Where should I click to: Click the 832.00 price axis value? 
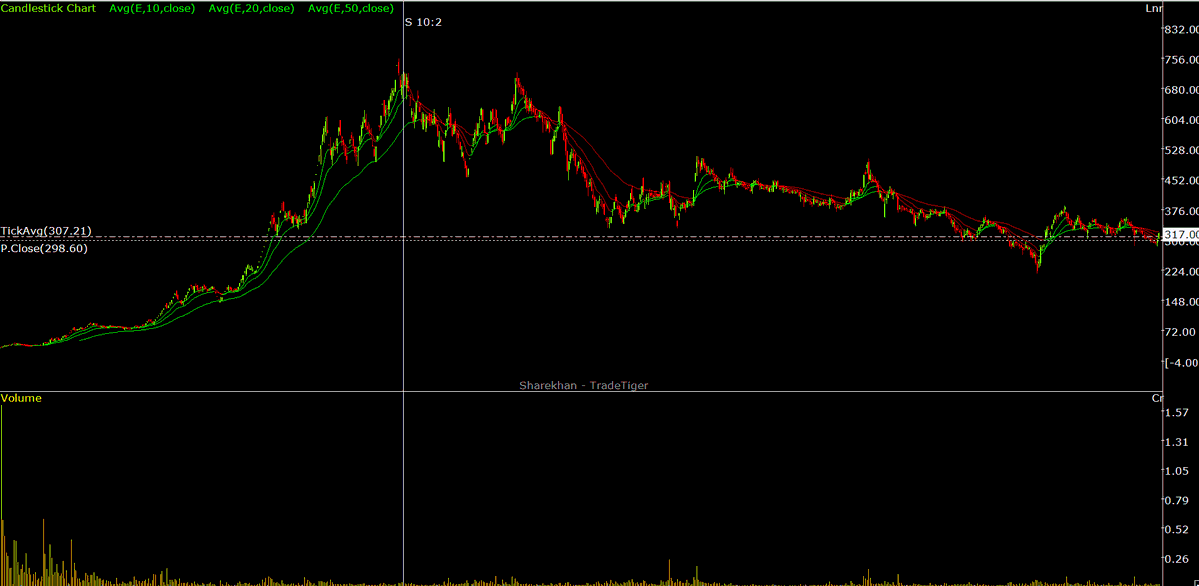click(x=1182, y=29)
